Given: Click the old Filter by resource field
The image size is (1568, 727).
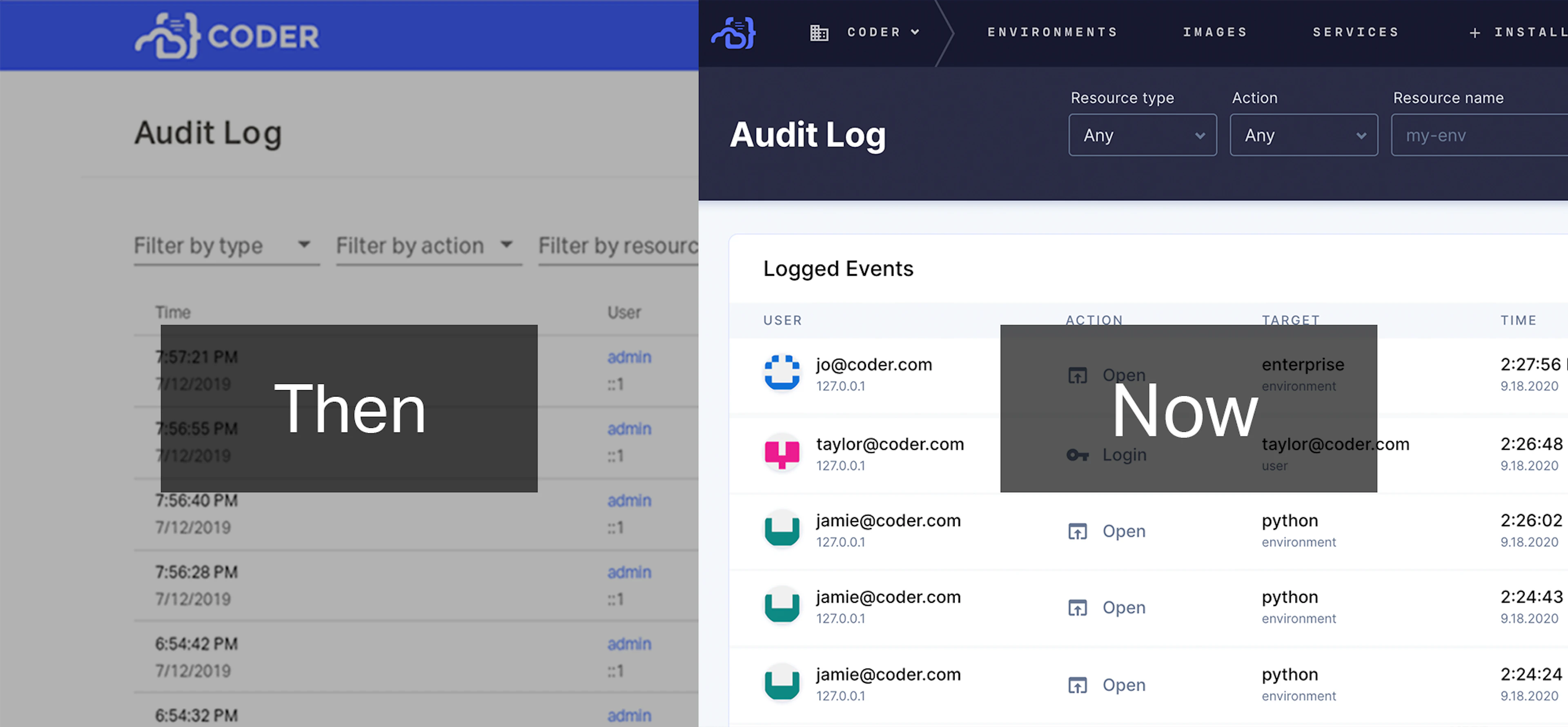Looking at the screenshot, I should click(619, 247).
